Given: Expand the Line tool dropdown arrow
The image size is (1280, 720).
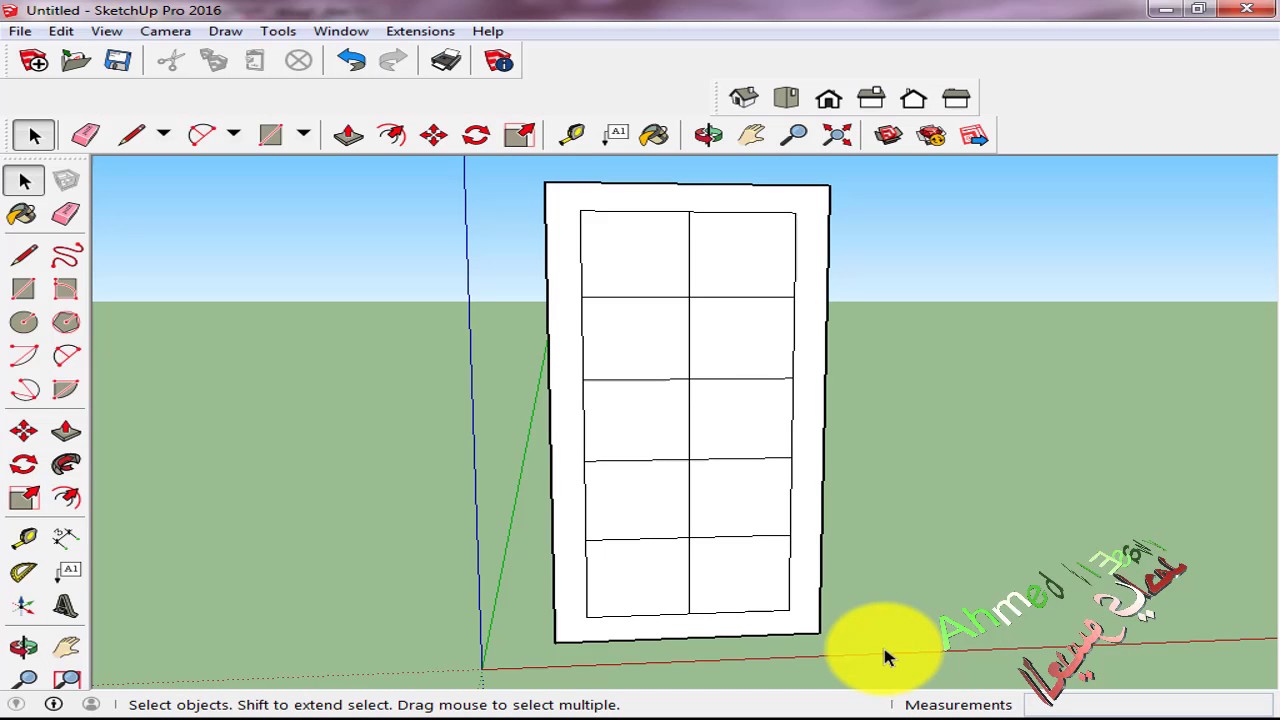Looking at the screenshot, I should pyautogui.click(x=163, y=134).
